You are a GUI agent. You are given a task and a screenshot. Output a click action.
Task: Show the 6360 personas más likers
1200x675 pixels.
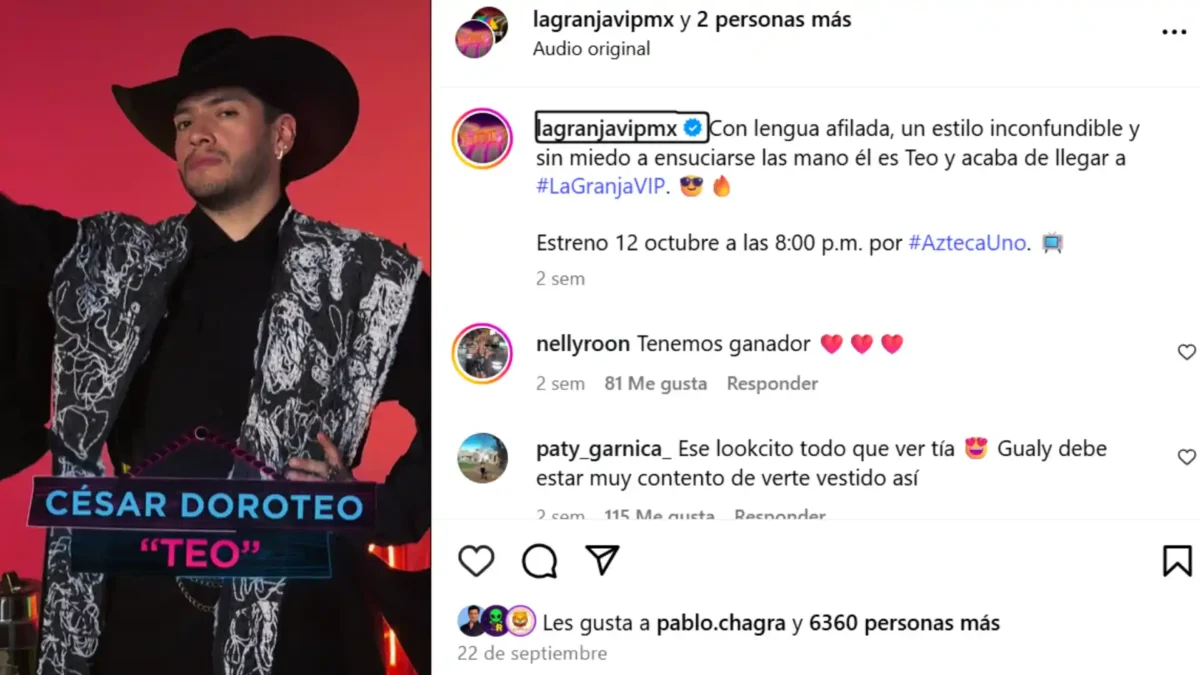[x=904, y=623]
